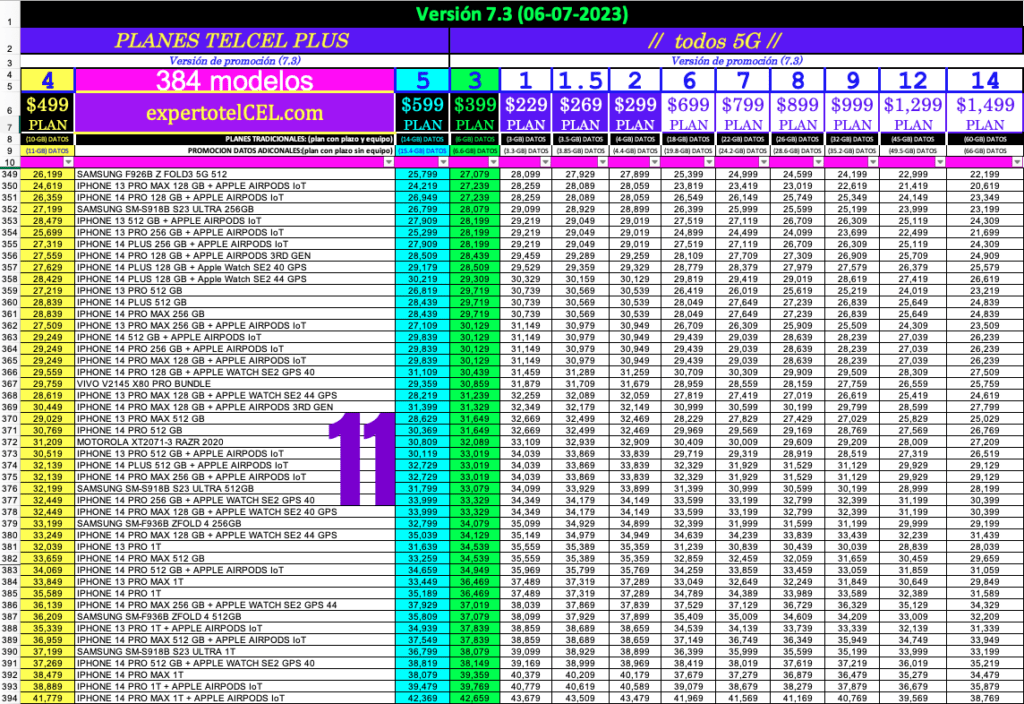Select the '(10-GB) DATOS' cell
The image size is (1024, 704).
[48, 139]
